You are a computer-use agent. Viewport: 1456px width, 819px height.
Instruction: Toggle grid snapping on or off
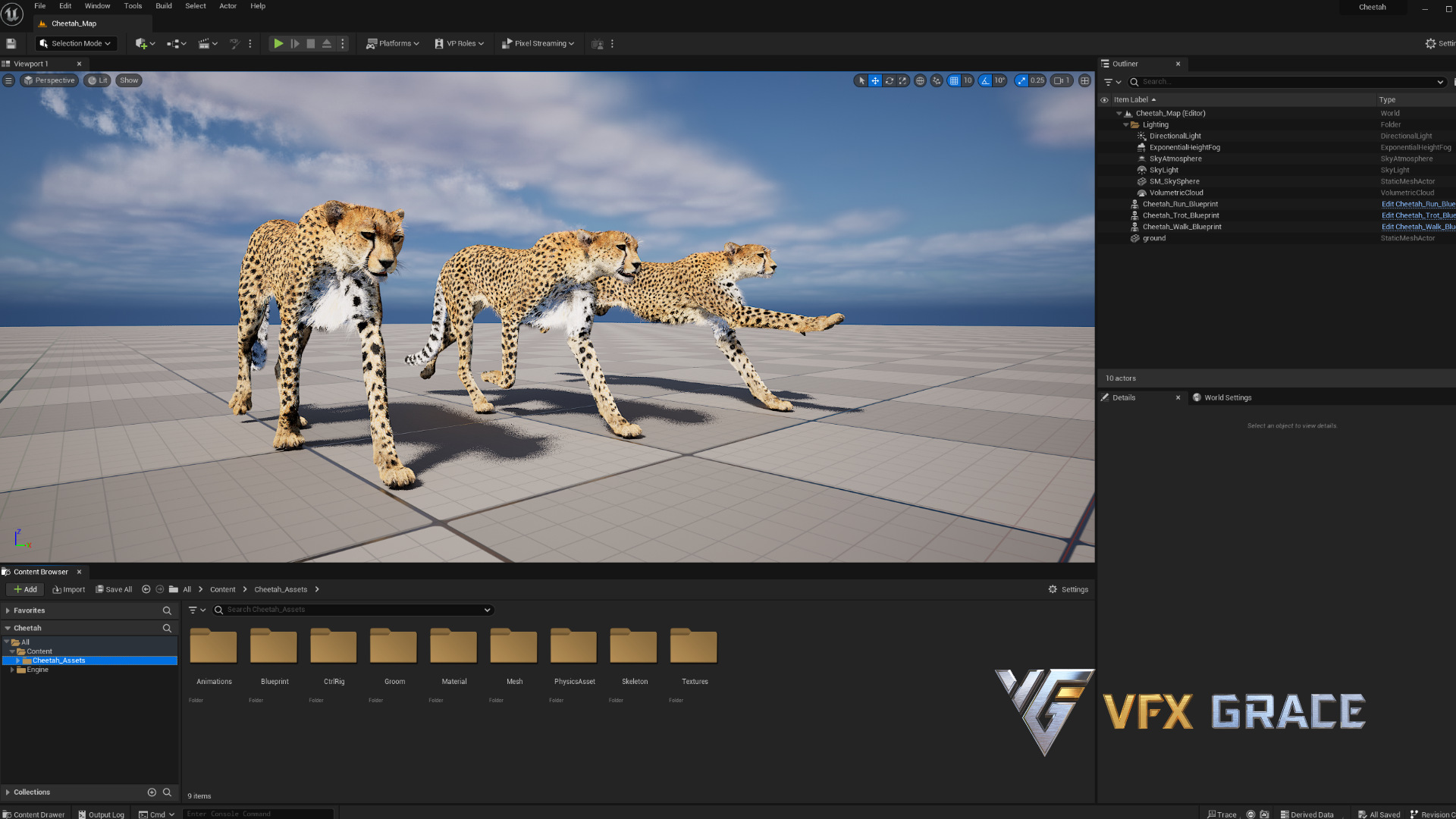pyautogui.click(x=954, y=80)
